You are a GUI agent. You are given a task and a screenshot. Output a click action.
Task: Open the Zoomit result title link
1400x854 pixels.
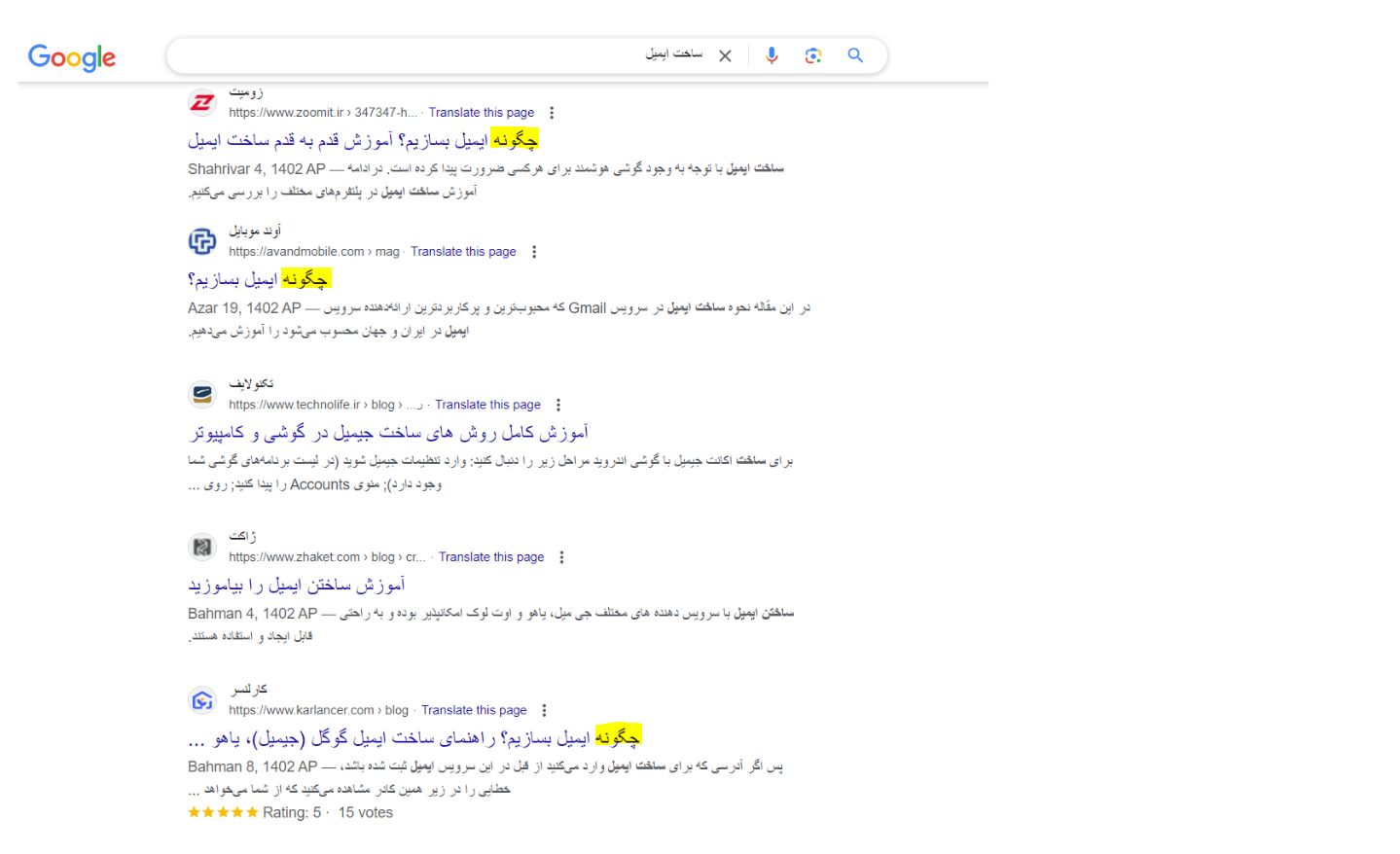tap(363, 140)
